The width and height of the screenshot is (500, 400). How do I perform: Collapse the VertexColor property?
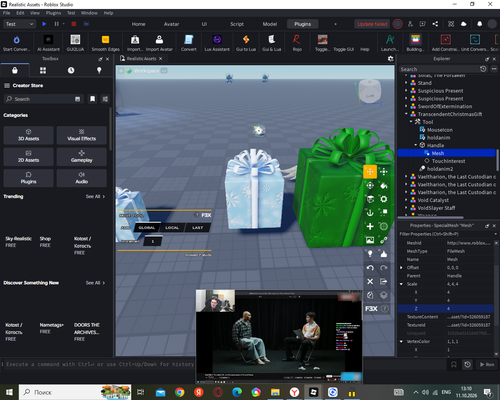(401, 341)
